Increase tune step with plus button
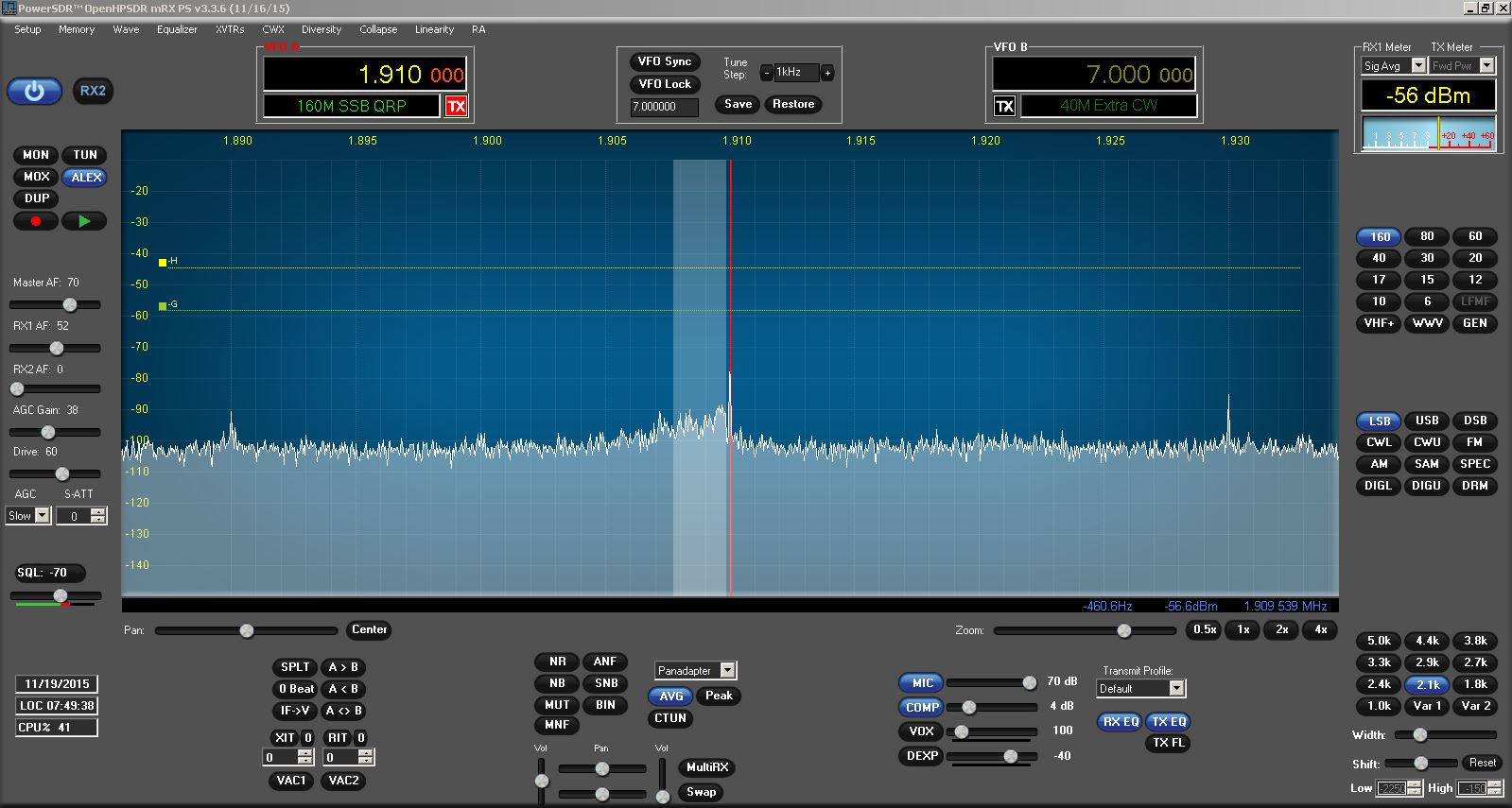This screenshot has width=1512, height=808. coord(827,73)
